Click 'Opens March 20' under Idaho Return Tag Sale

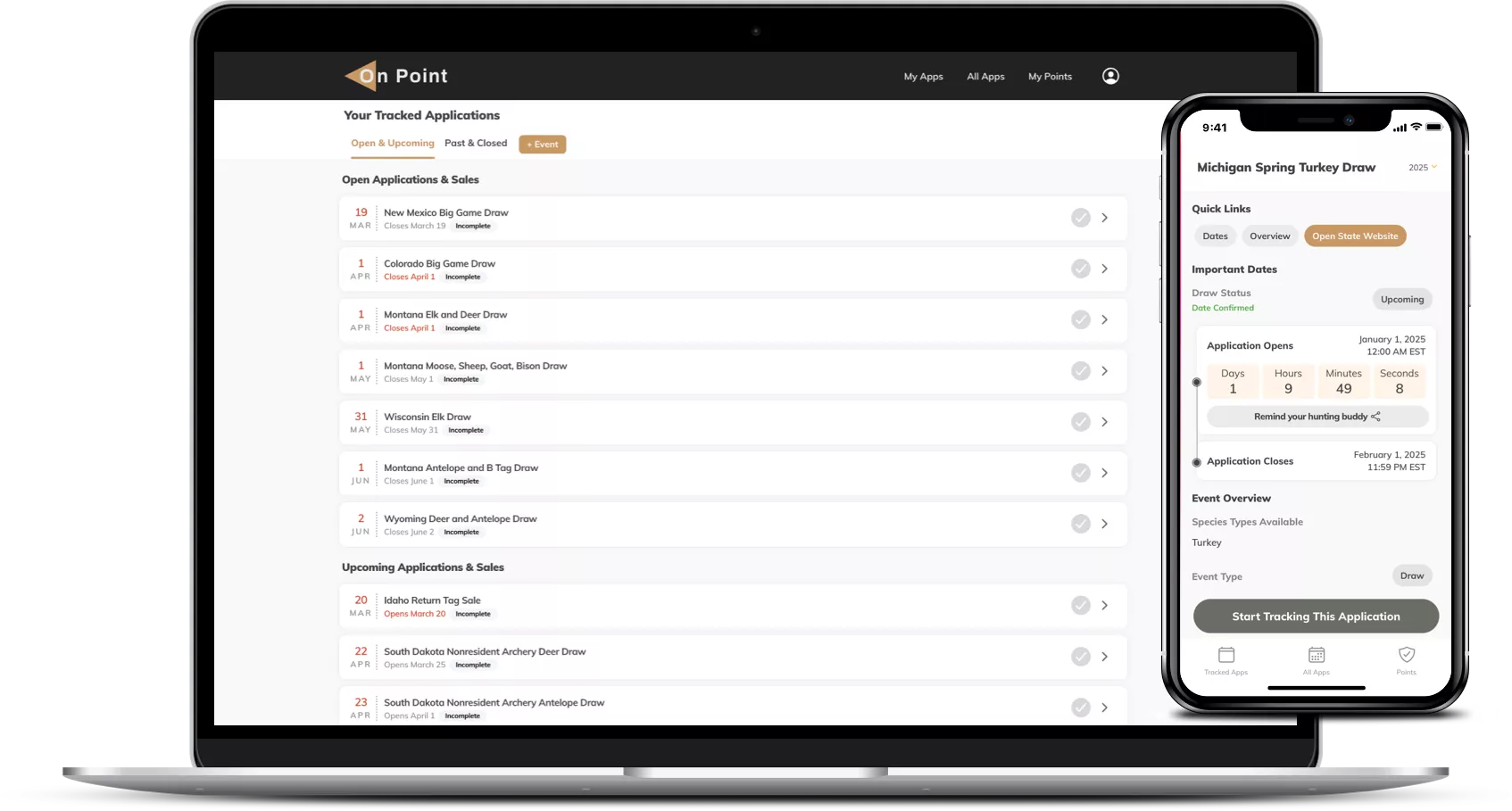tap(415, 614)
